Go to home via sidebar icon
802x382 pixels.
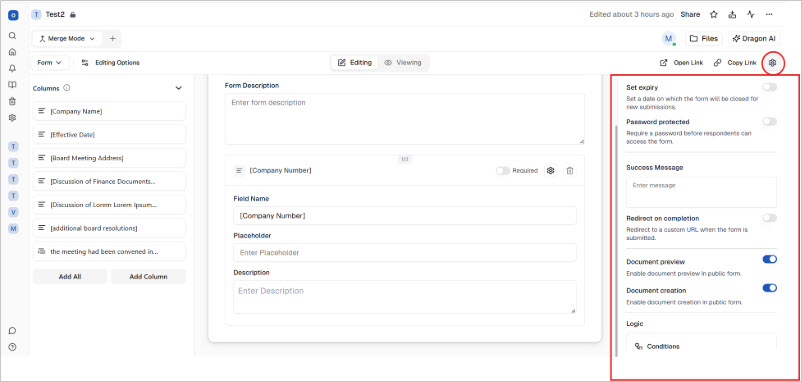13,52
